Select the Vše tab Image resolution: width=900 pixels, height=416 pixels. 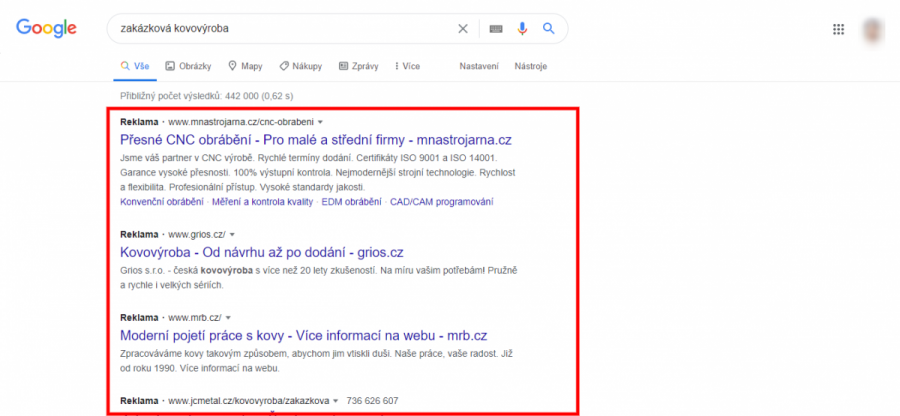[135, 67]
